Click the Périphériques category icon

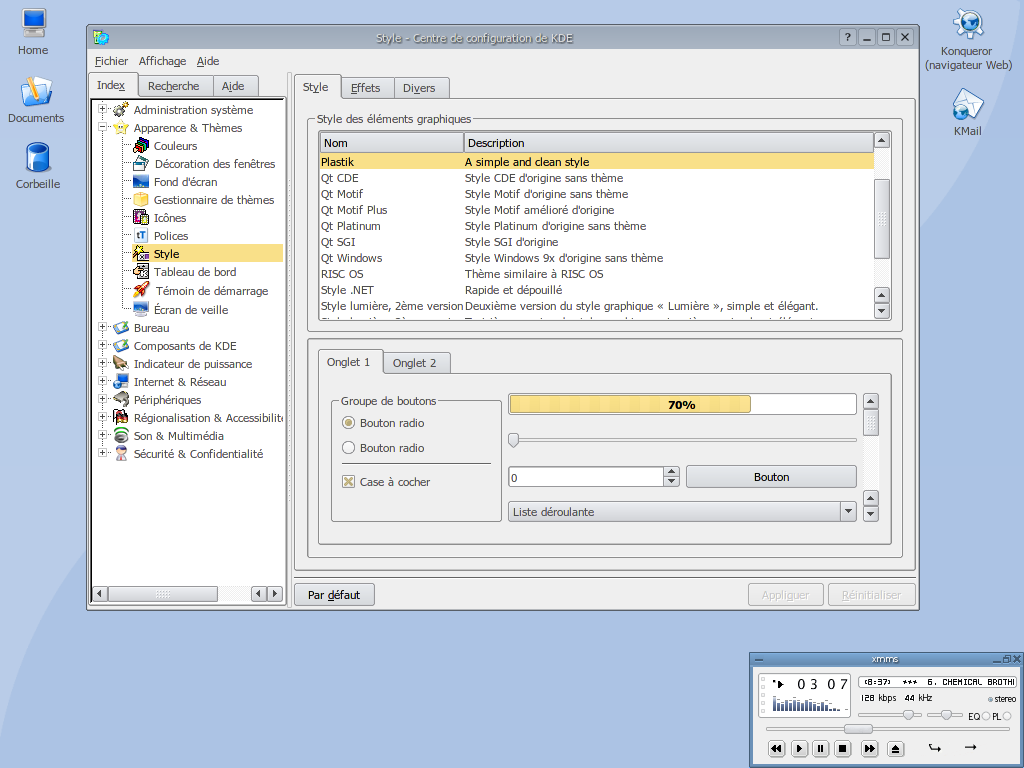(120, 399)
